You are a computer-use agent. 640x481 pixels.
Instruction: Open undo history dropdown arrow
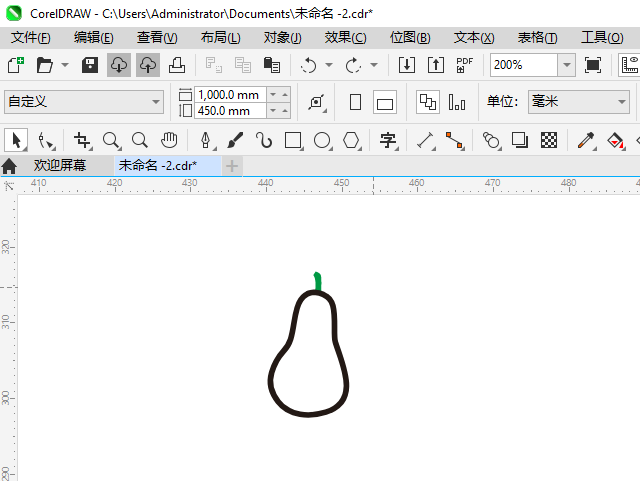click(x=329, y=65)
